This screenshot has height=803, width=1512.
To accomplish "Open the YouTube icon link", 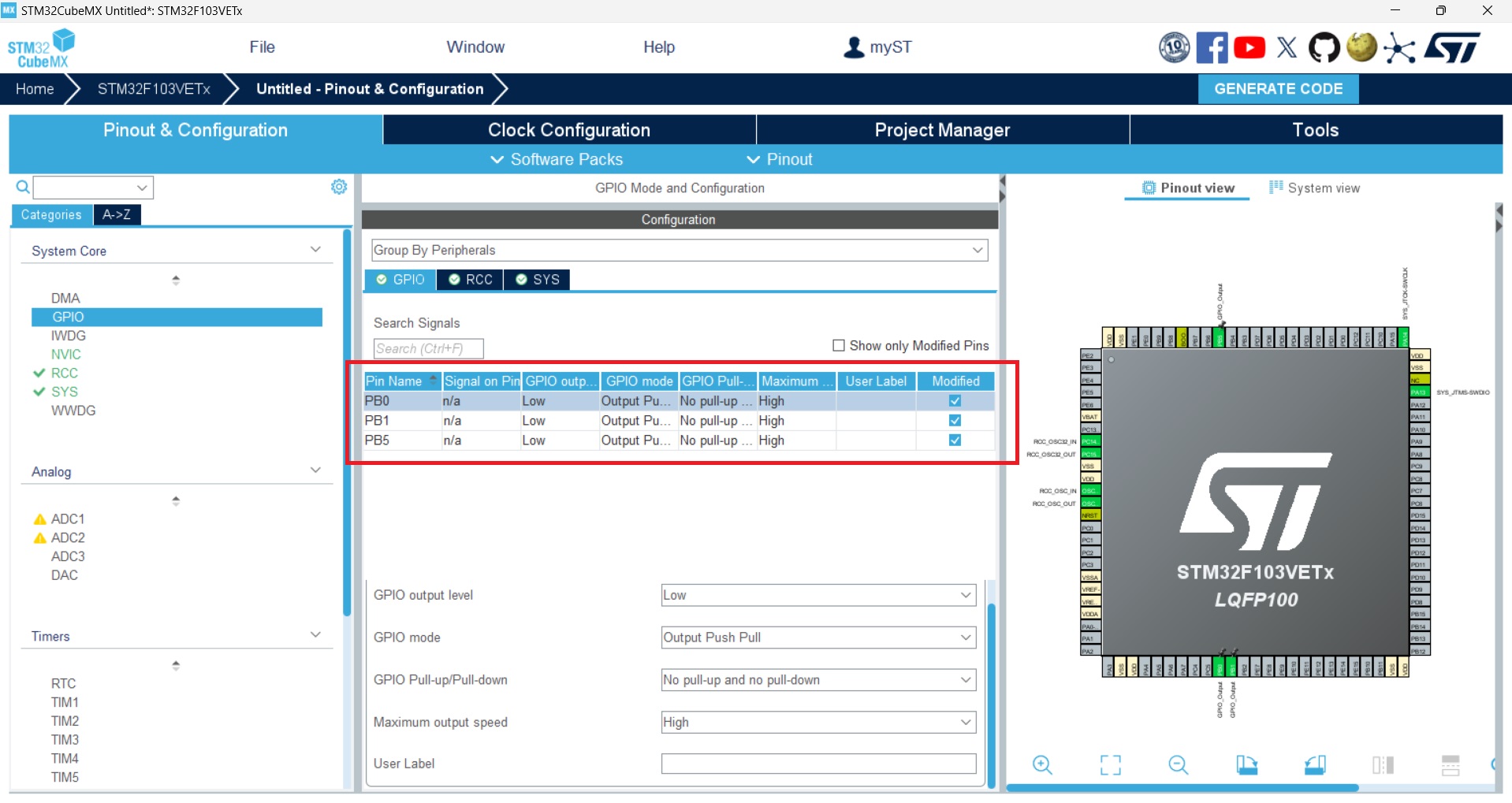I will tap(1249, 47).
